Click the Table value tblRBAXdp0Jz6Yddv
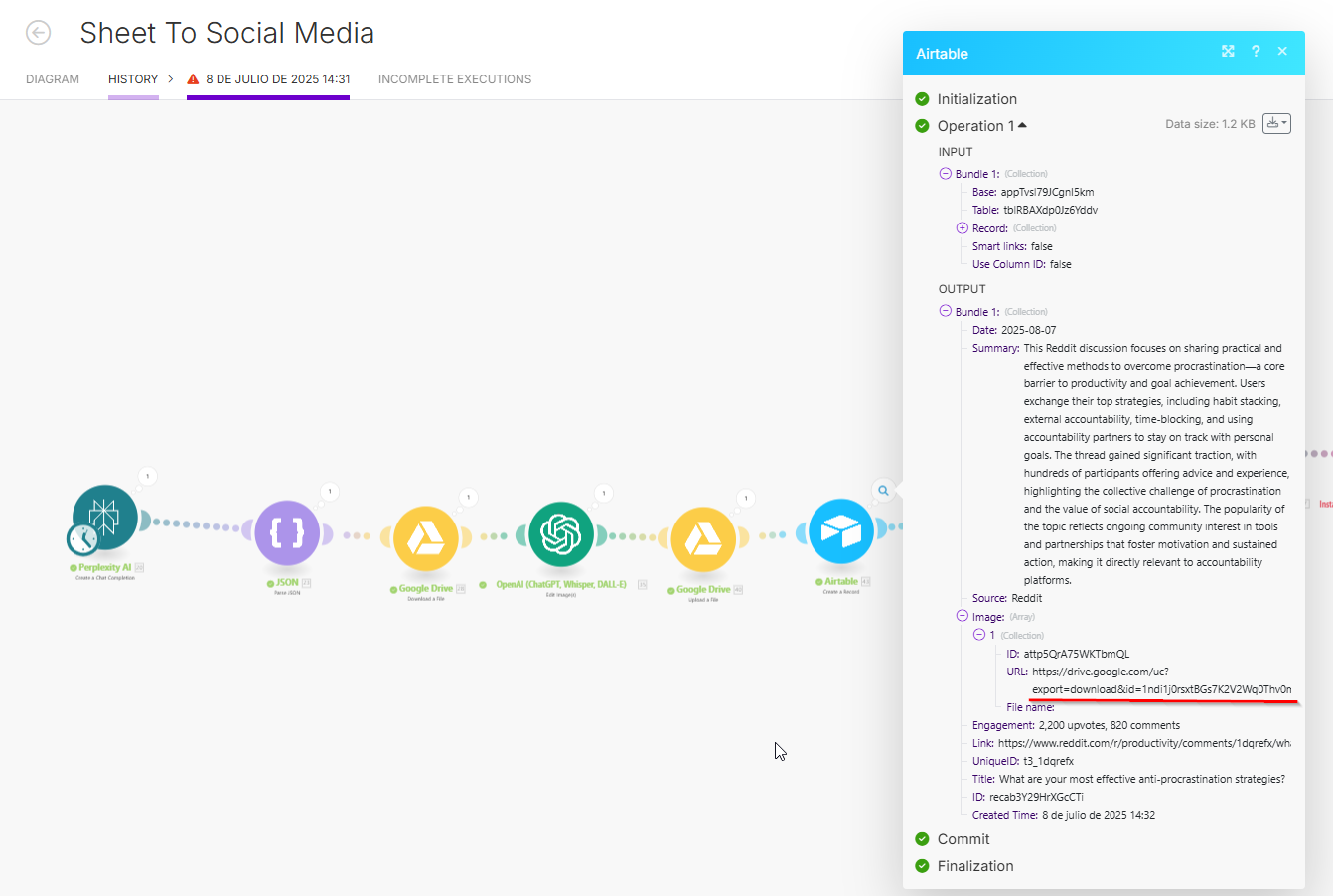Image resolution: width=1333 pixels, height=896 pixels. pos(1051,210)
